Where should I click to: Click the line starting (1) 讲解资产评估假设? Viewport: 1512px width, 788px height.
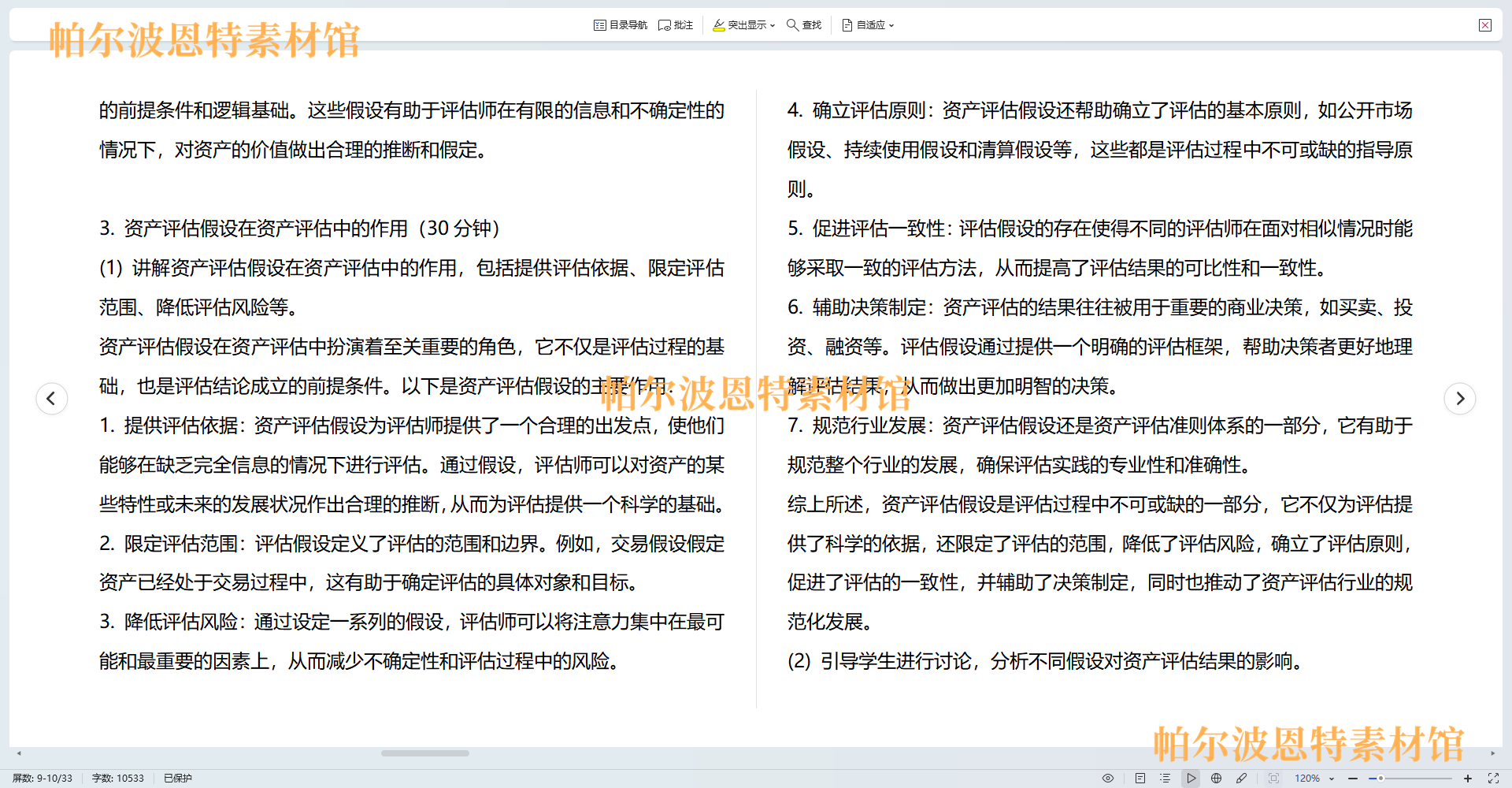tap(412, 268)
